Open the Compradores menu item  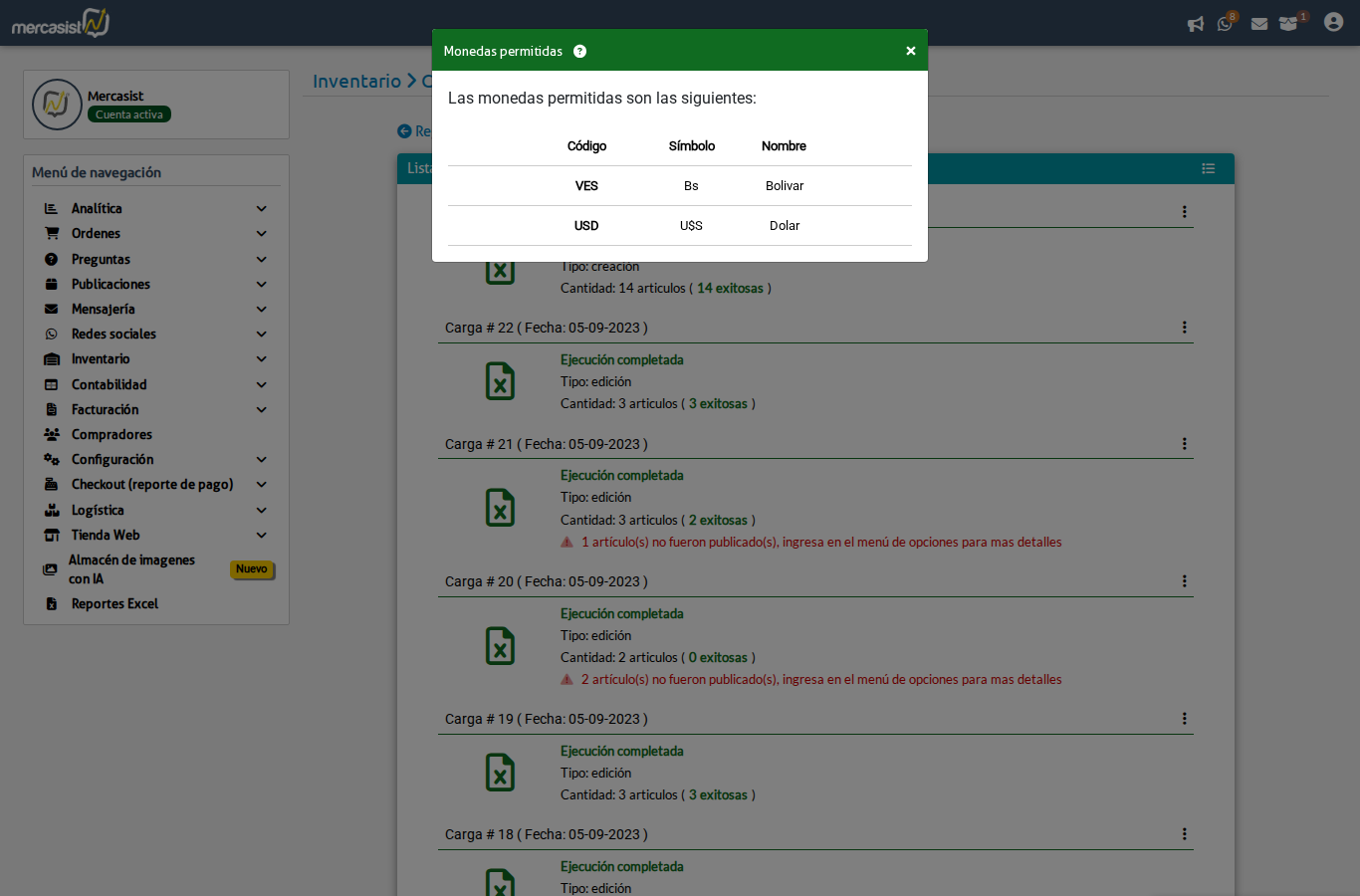point(112,435)
